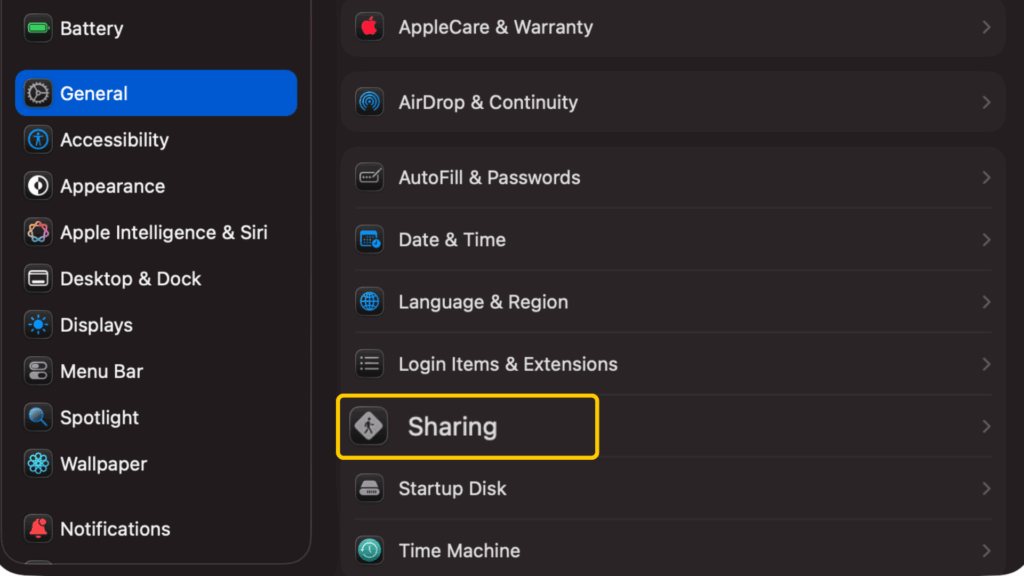Expand Time Machine chevron
The width and height of the screenshot is (1024, 576).
(x=986, y=551)
